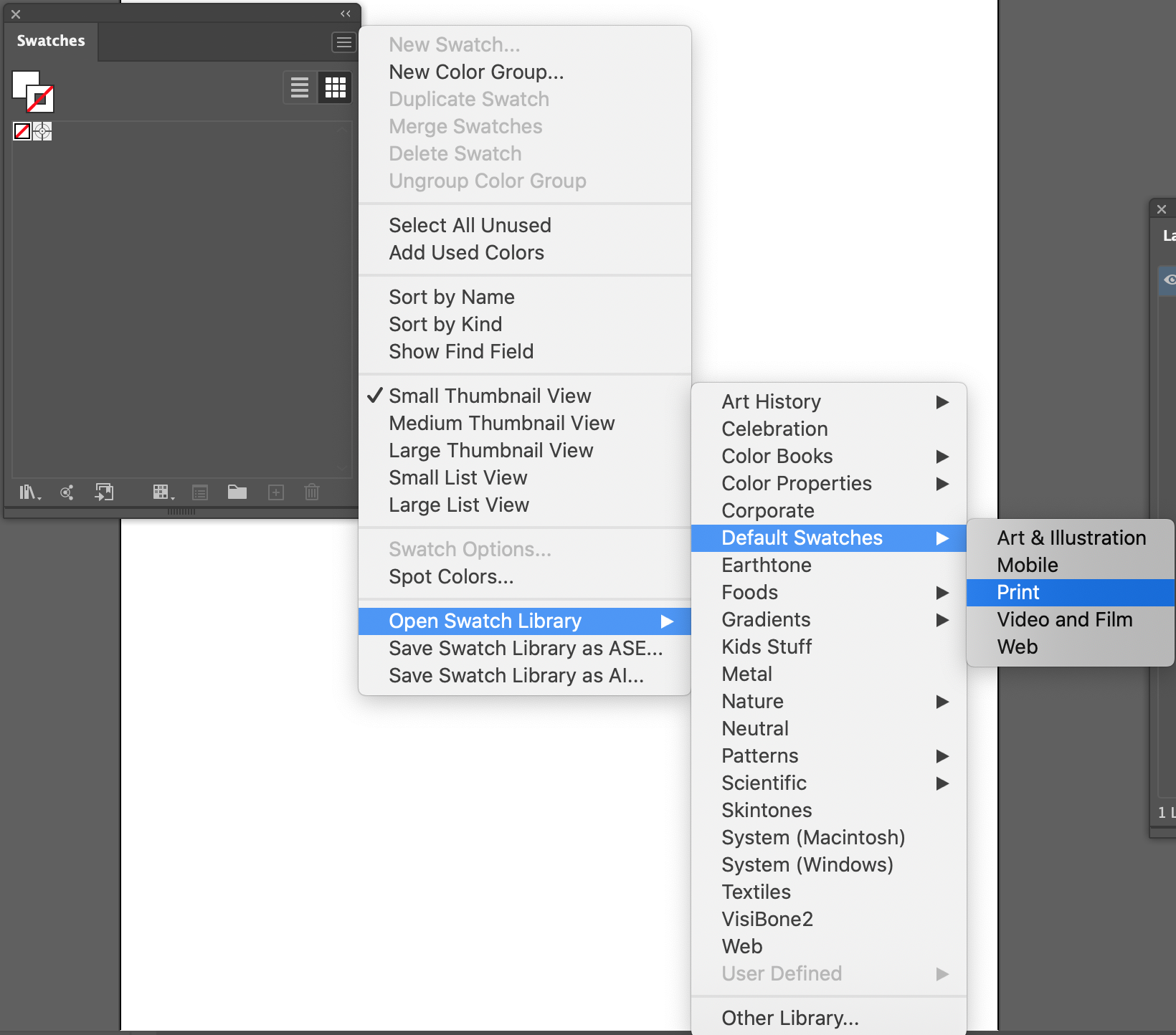
Task: Choose Small List View
Action: pyautogui.click(x=524, y=477)
